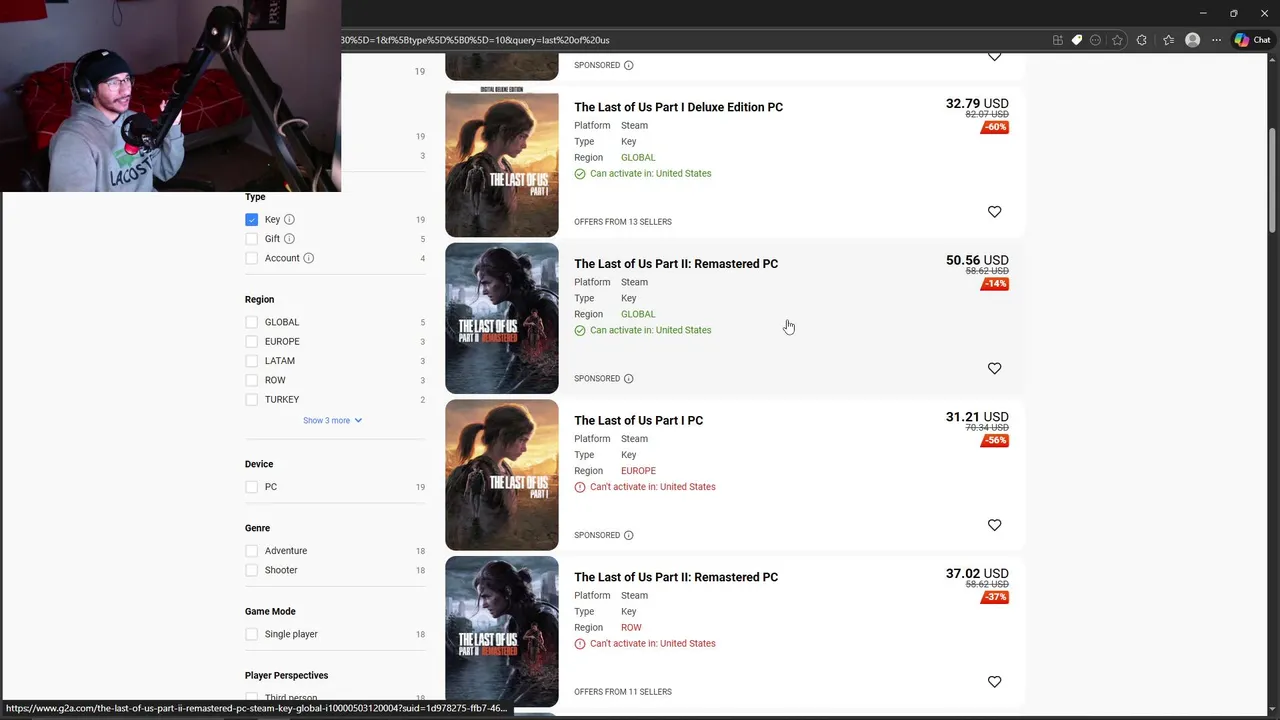The width and height of the screenshot is (1280, 720).
Task: Check the GLOBAL region filter
Action: point(251,322)
